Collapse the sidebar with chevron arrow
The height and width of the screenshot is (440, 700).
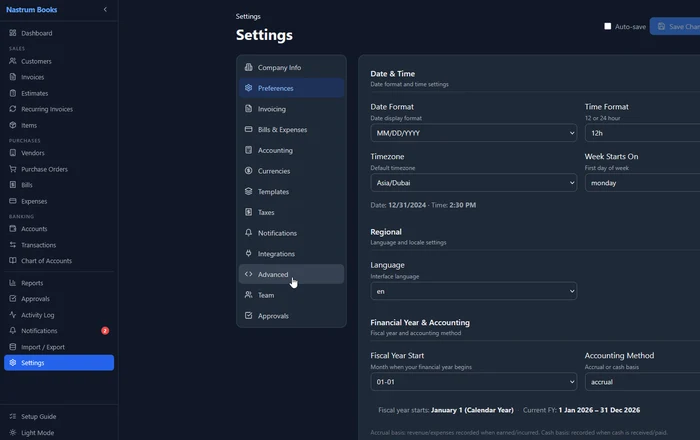tap(105, 9)
